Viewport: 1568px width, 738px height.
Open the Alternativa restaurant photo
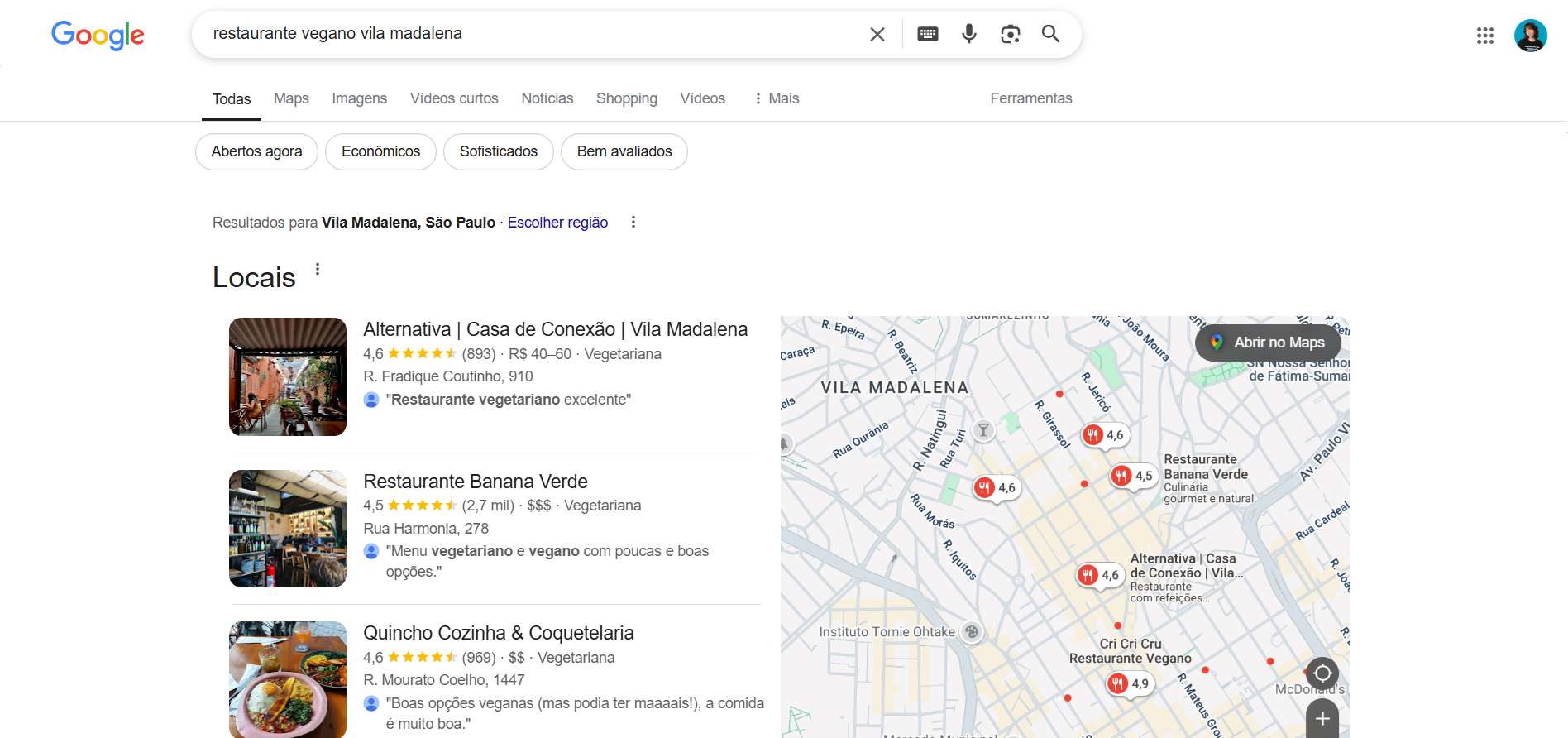click(x=288, y=376)
